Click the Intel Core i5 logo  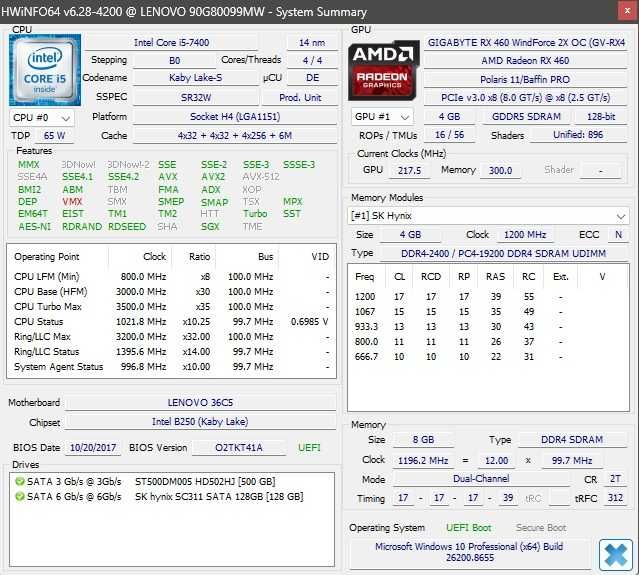click(45, 70)
